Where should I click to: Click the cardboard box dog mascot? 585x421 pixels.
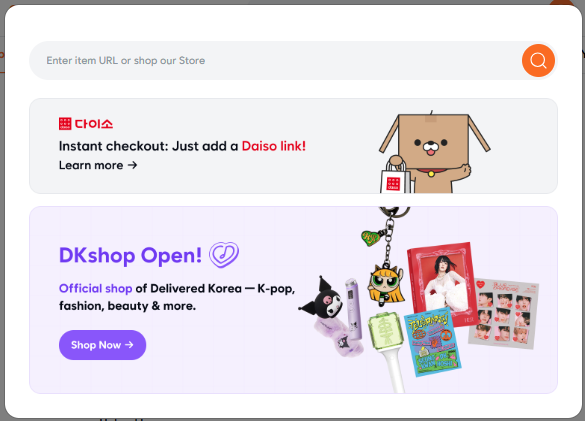pyautogui.click(x=435, y=152)
